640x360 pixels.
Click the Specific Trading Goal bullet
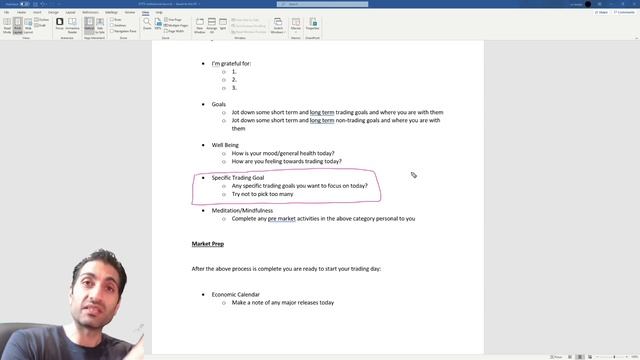tap(238, 178)
